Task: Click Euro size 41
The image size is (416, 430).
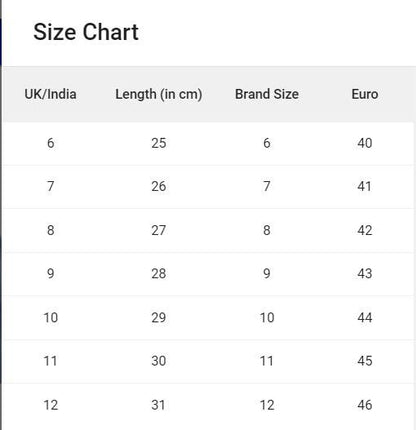Action: pyautogui.click(x=365, y=186)
